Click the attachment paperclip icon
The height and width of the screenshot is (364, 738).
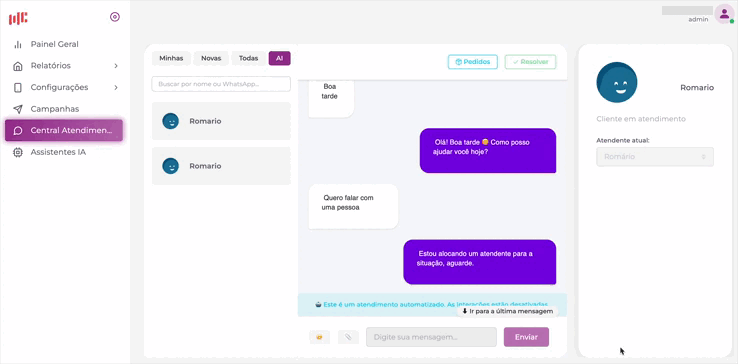pyautogui.click(x=348, y=337)
